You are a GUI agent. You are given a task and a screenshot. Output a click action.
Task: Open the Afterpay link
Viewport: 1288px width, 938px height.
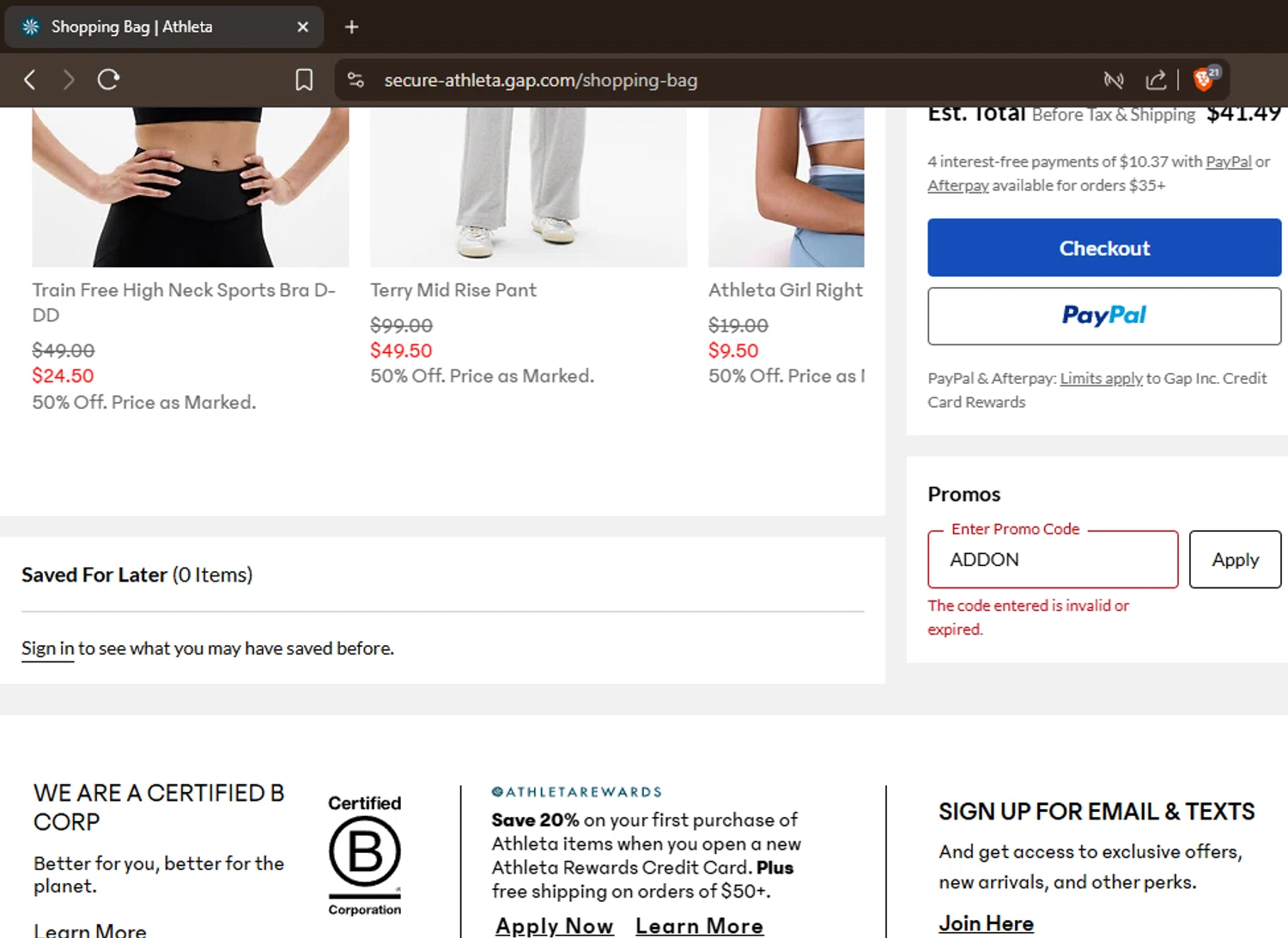pos(958,186)
